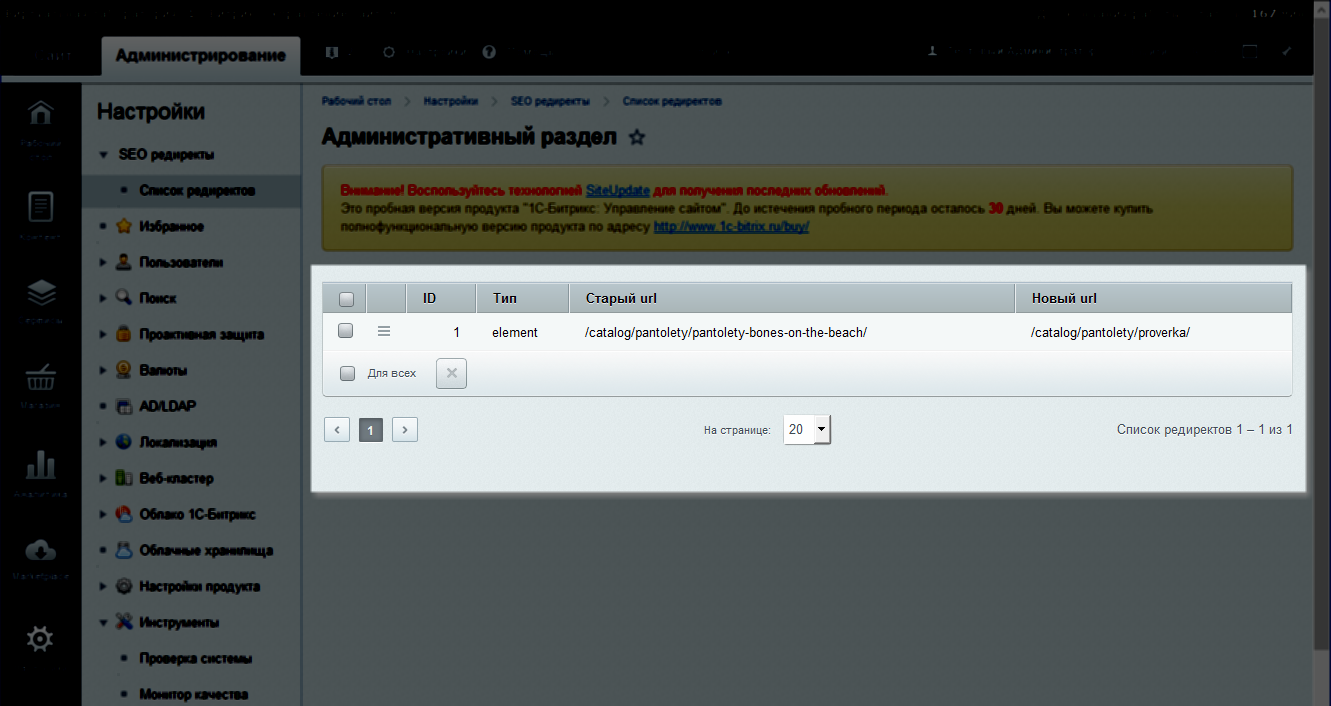1331x706 pixels.
Task: Click the next page arrow in pagination
Action: (x=404, y=428)
